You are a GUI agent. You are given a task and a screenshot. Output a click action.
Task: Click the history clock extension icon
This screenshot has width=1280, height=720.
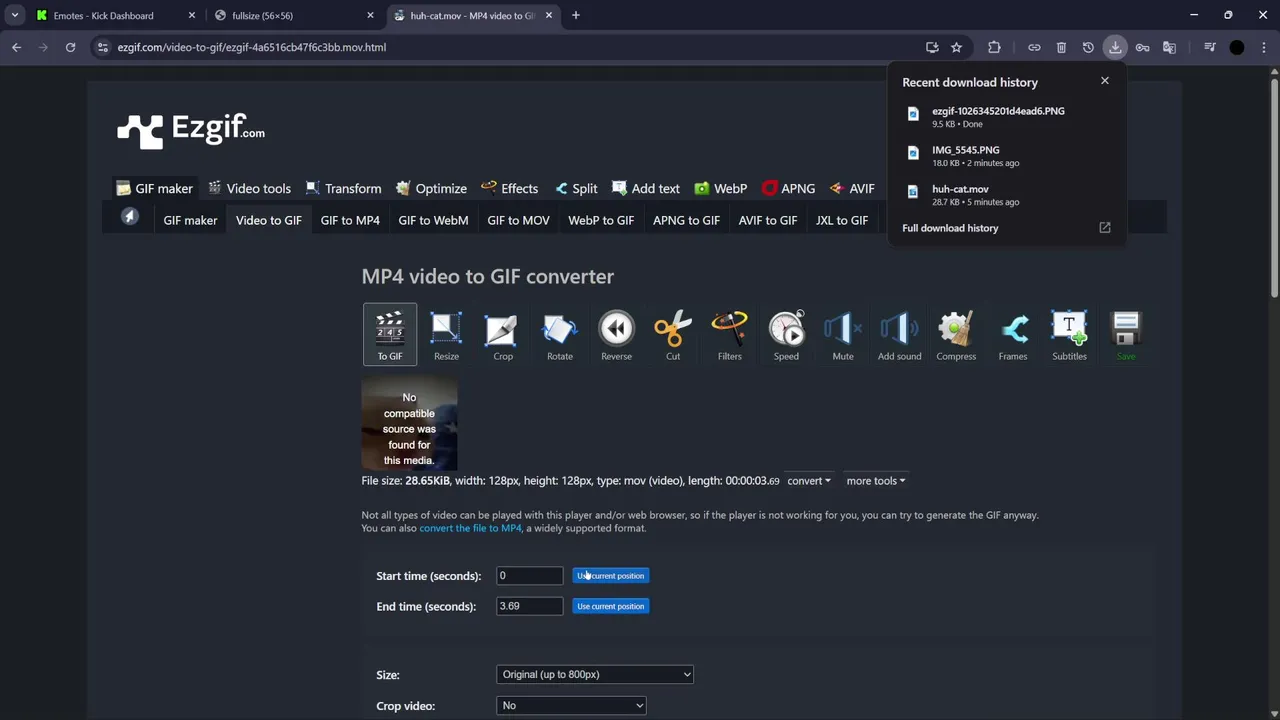click(1088, 47)
